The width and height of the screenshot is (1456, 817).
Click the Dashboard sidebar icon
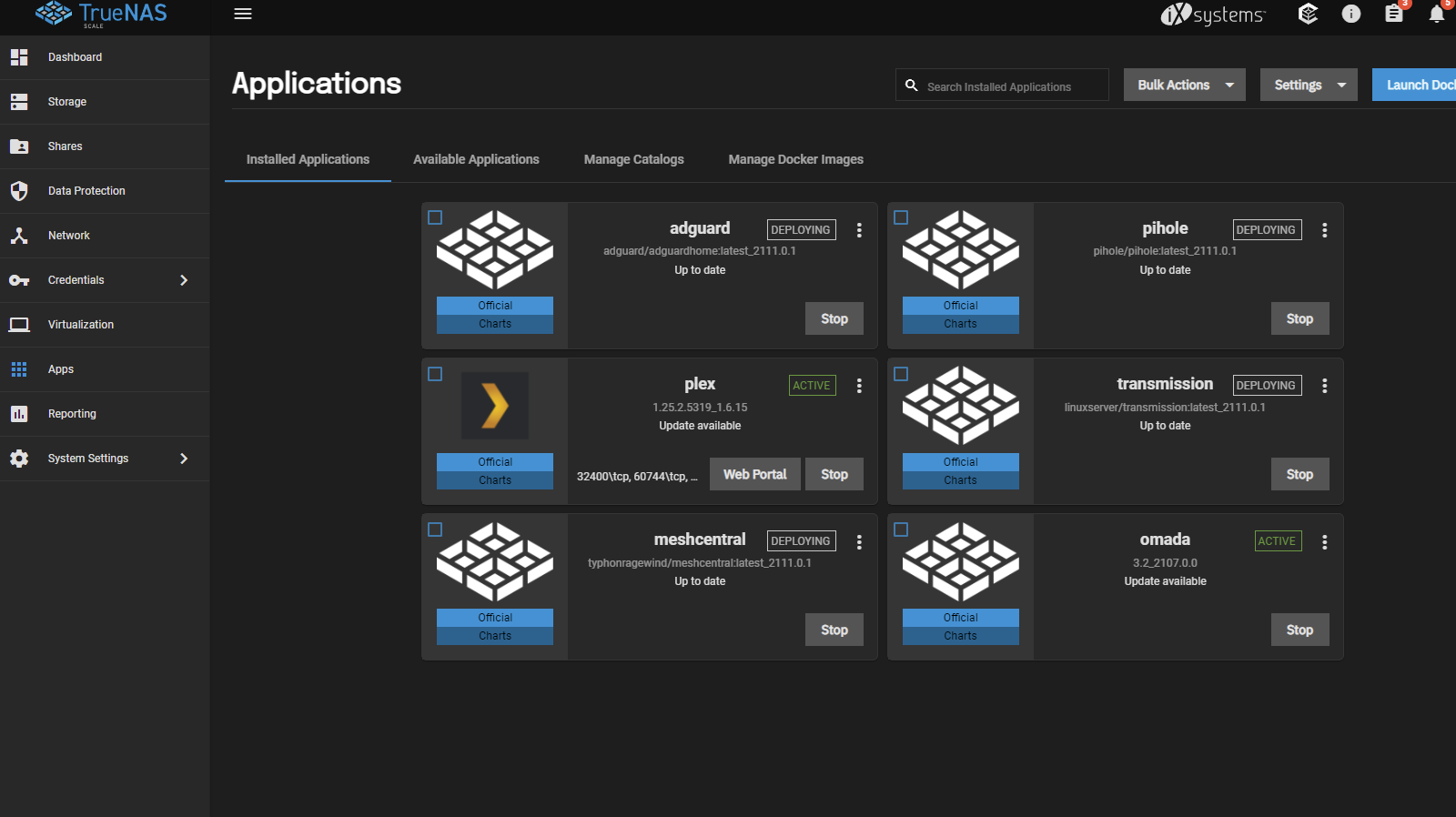[x=19, y=57]
